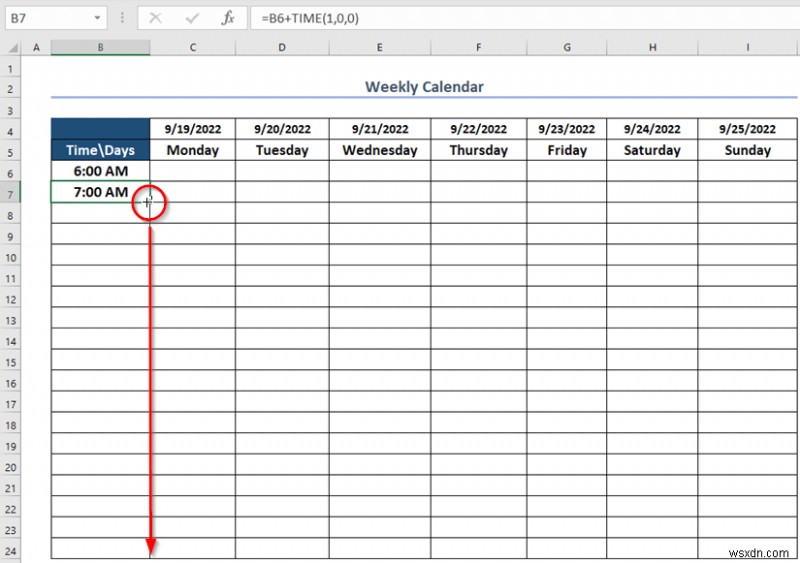
Task: Select column F header
Action: point(479,47)
